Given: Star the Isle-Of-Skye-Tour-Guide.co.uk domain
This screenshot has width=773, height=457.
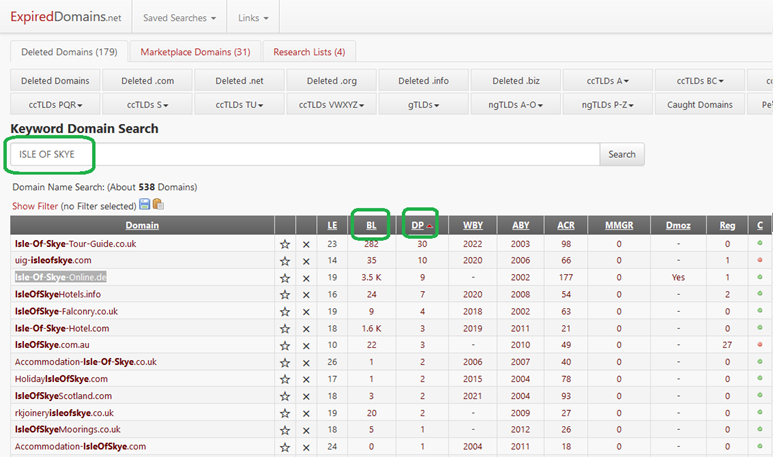Looking at the screenshot, I should click(284, 244).
